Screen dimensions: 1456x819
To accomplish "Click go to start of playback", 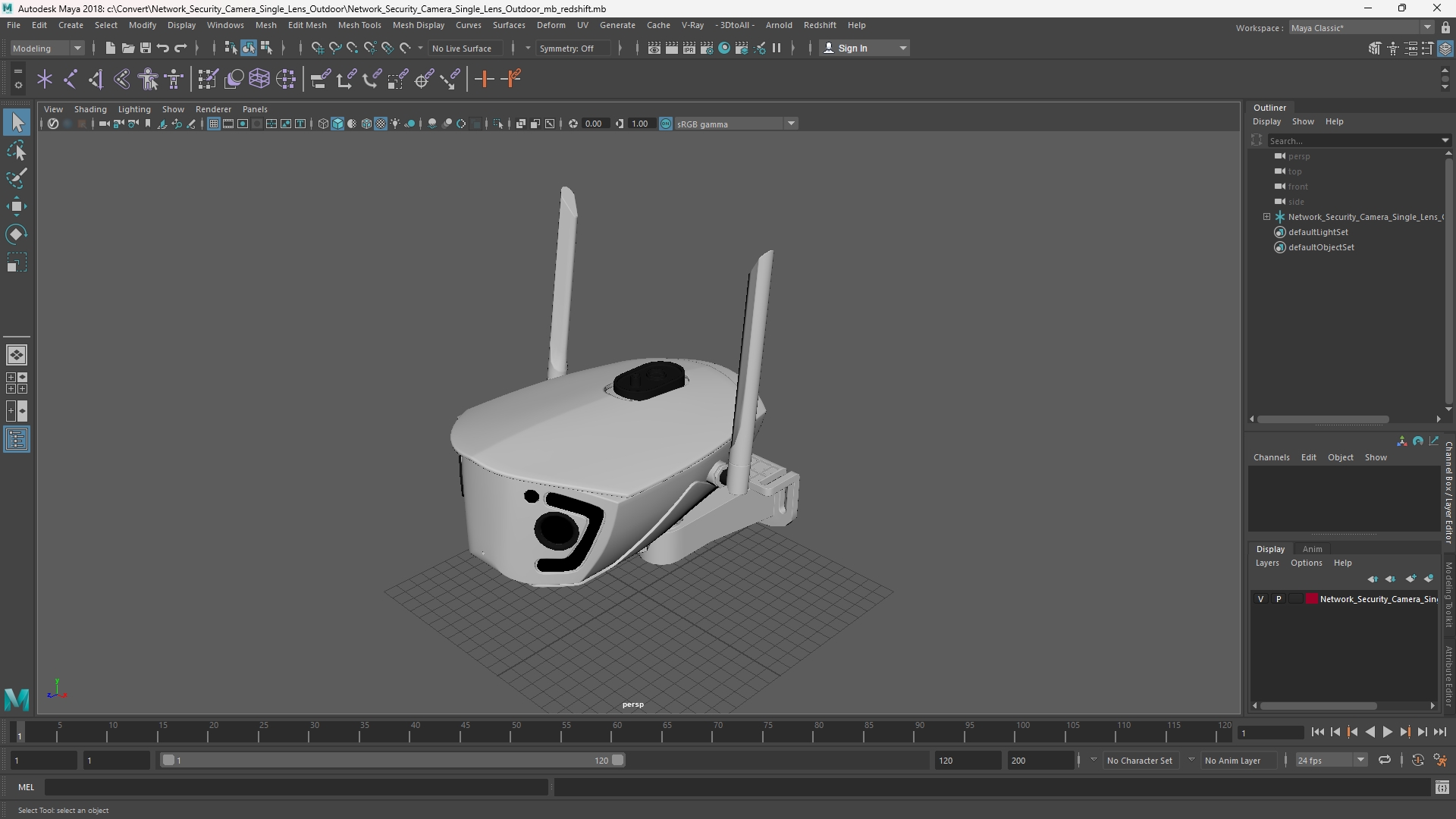I will pyautogui.click(x=1317, y=732).
